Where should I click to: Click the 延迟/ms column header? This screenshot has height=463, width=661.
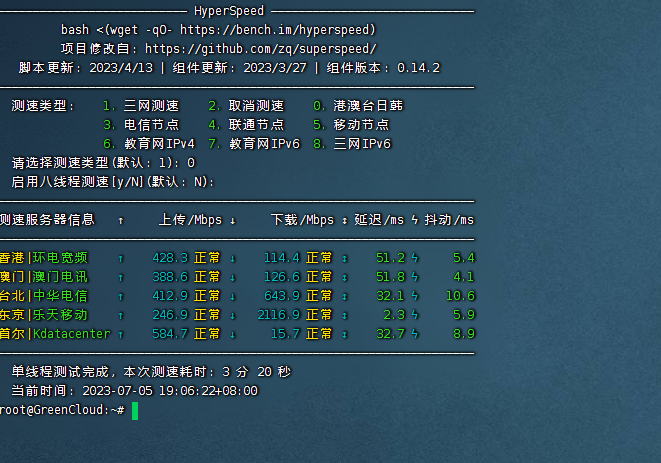tap(379, 220)
